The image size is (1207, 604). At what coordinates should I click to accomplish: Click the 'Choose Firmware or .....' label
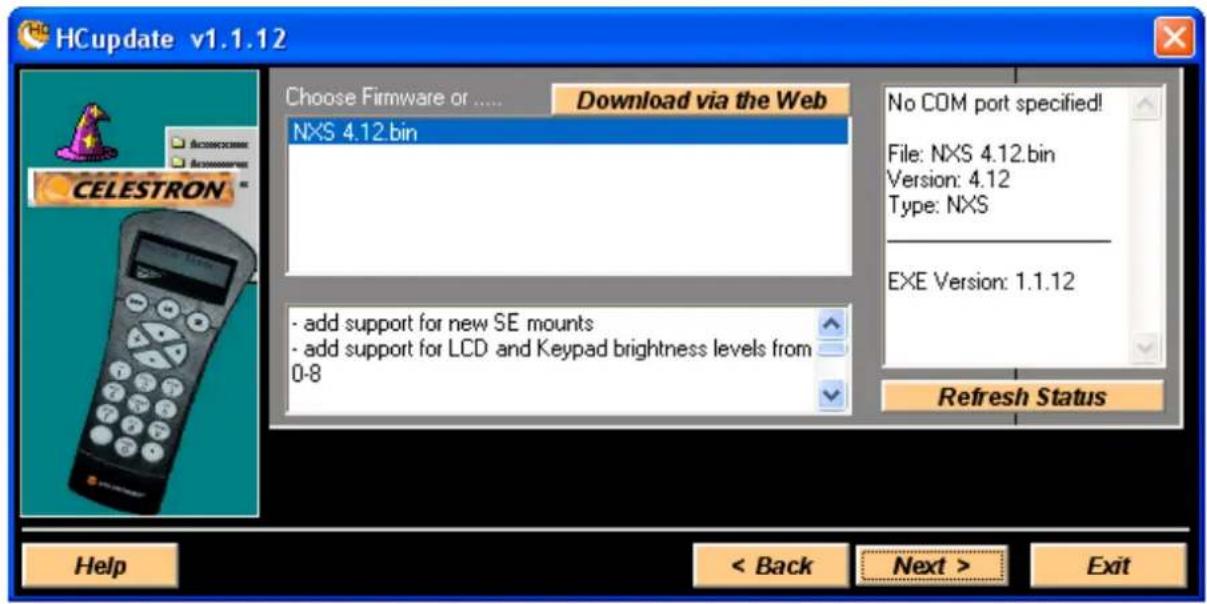pos(394,98)
